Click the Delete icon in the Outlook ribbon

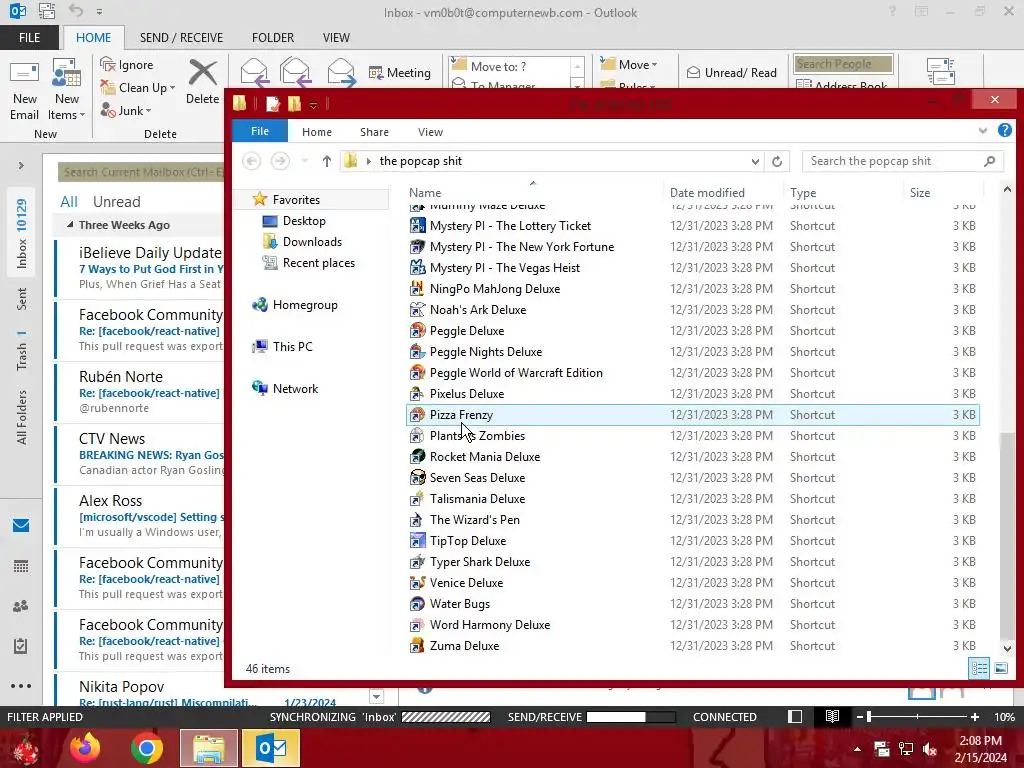[202, 82]
